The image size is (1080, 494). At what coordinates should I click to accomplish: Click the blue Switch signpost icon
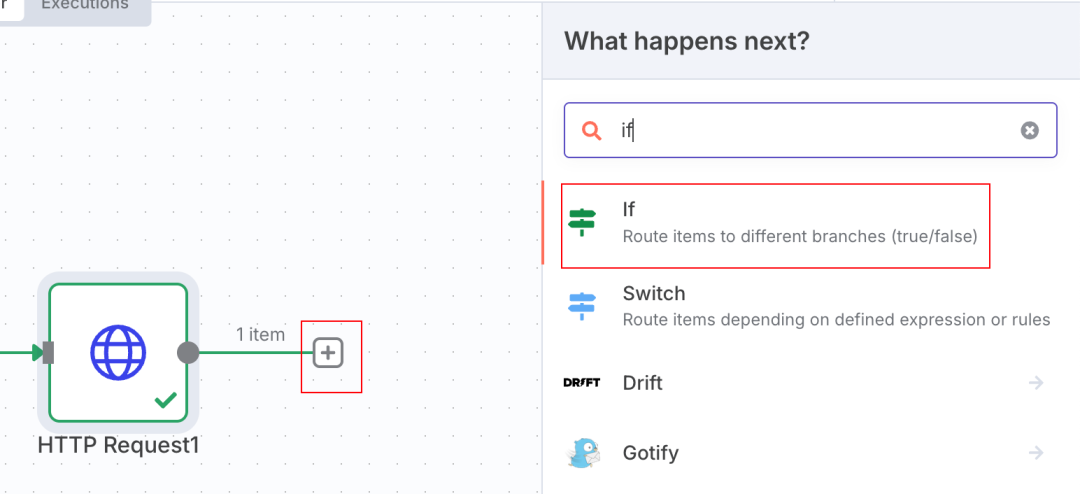pos(582,306)
